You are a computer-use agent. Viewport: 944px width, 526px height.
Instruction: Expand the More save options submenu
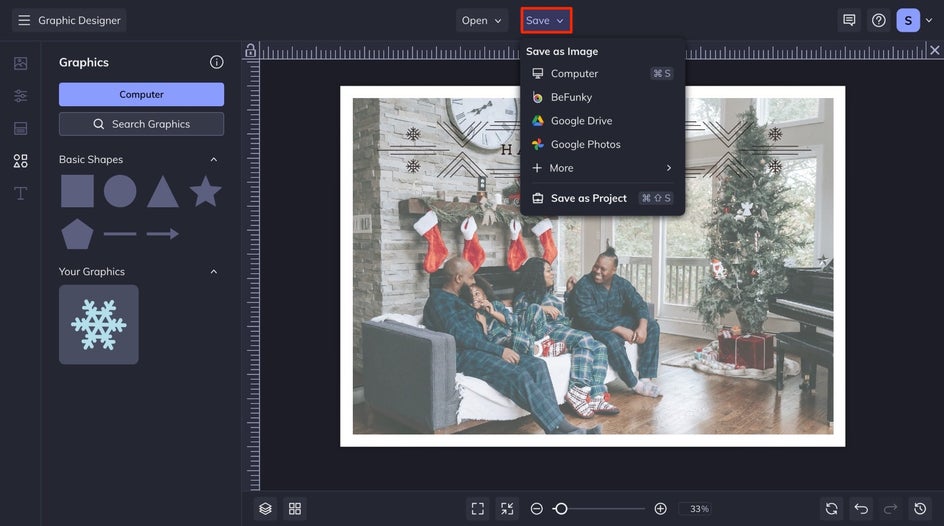[x=602, y=168]
